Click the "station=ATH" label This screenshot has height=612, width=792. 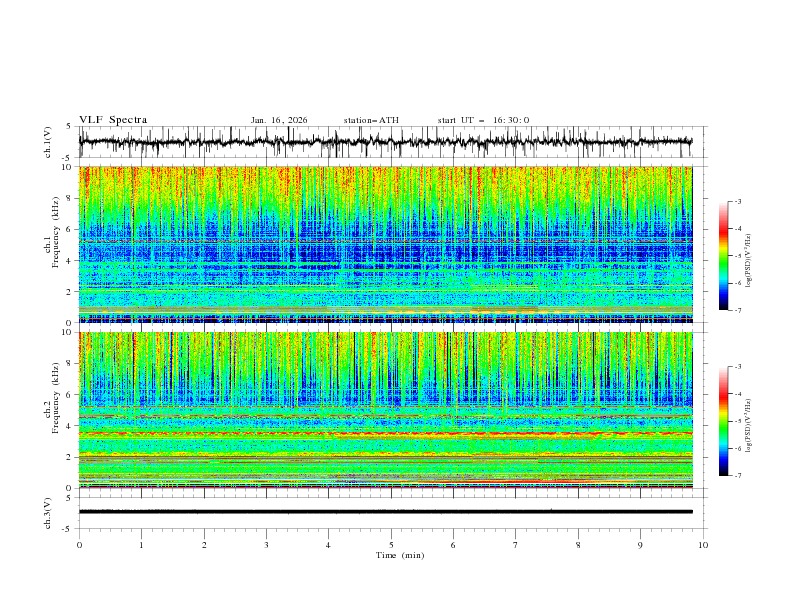click(x=371, y=120)
